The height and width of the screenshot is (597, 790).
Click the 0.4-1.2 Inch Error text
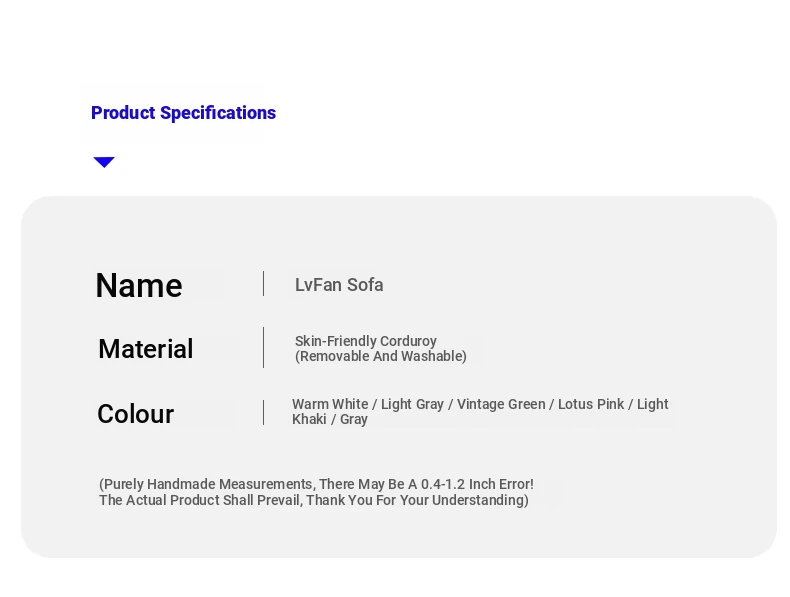(x=477, y=484)
